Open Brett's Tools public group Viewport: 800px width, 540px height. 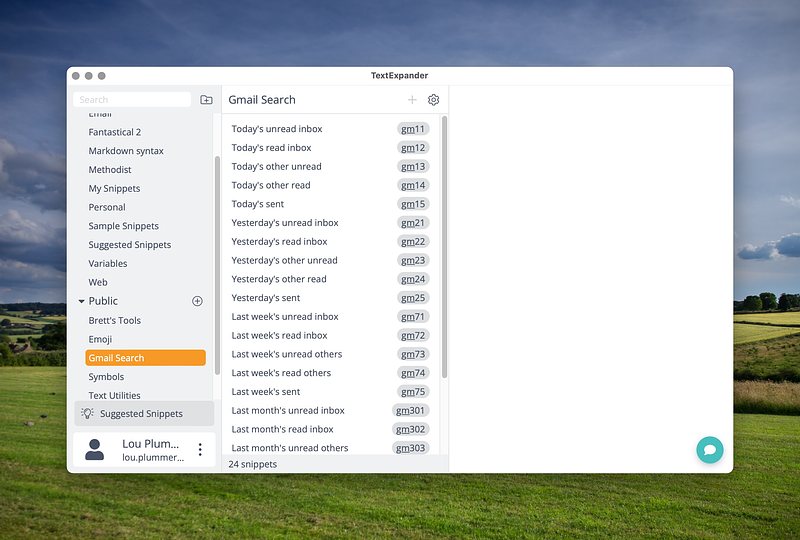[x=114, y=321]
